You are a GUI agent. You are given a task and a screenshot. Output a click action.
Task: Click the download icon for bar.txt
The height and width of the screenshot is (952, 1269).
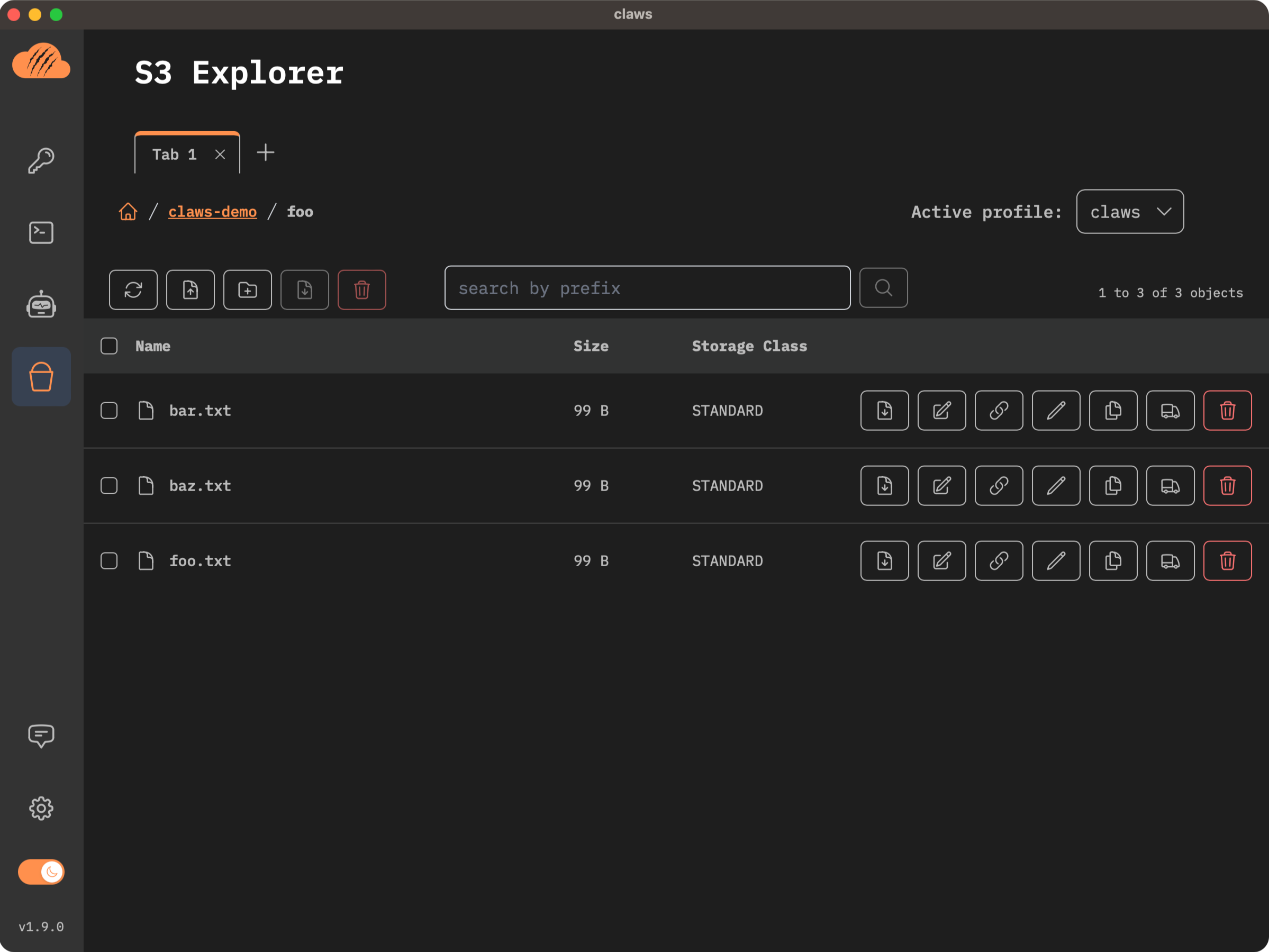(x=885, y=410)
